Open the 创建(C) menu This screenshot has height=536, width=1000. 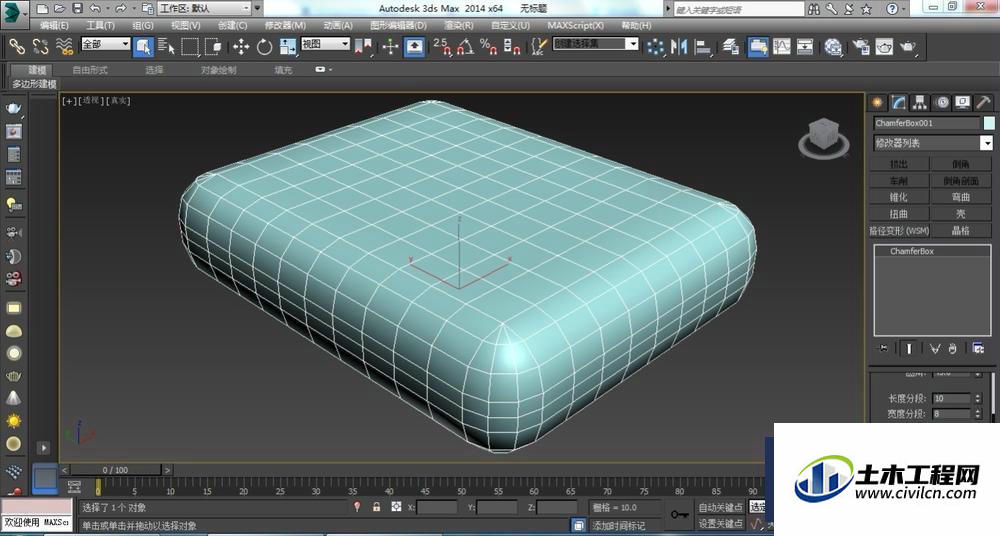pos(232,26)
